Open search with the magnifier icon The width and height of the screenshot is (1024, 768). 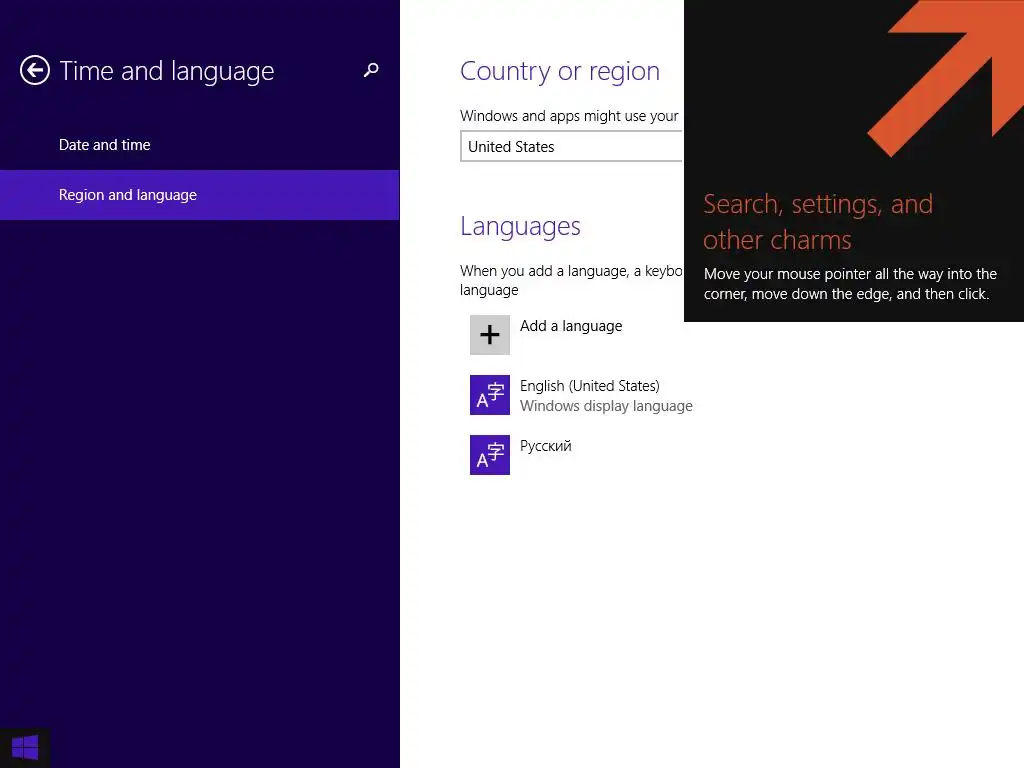(x=371, y=70)
